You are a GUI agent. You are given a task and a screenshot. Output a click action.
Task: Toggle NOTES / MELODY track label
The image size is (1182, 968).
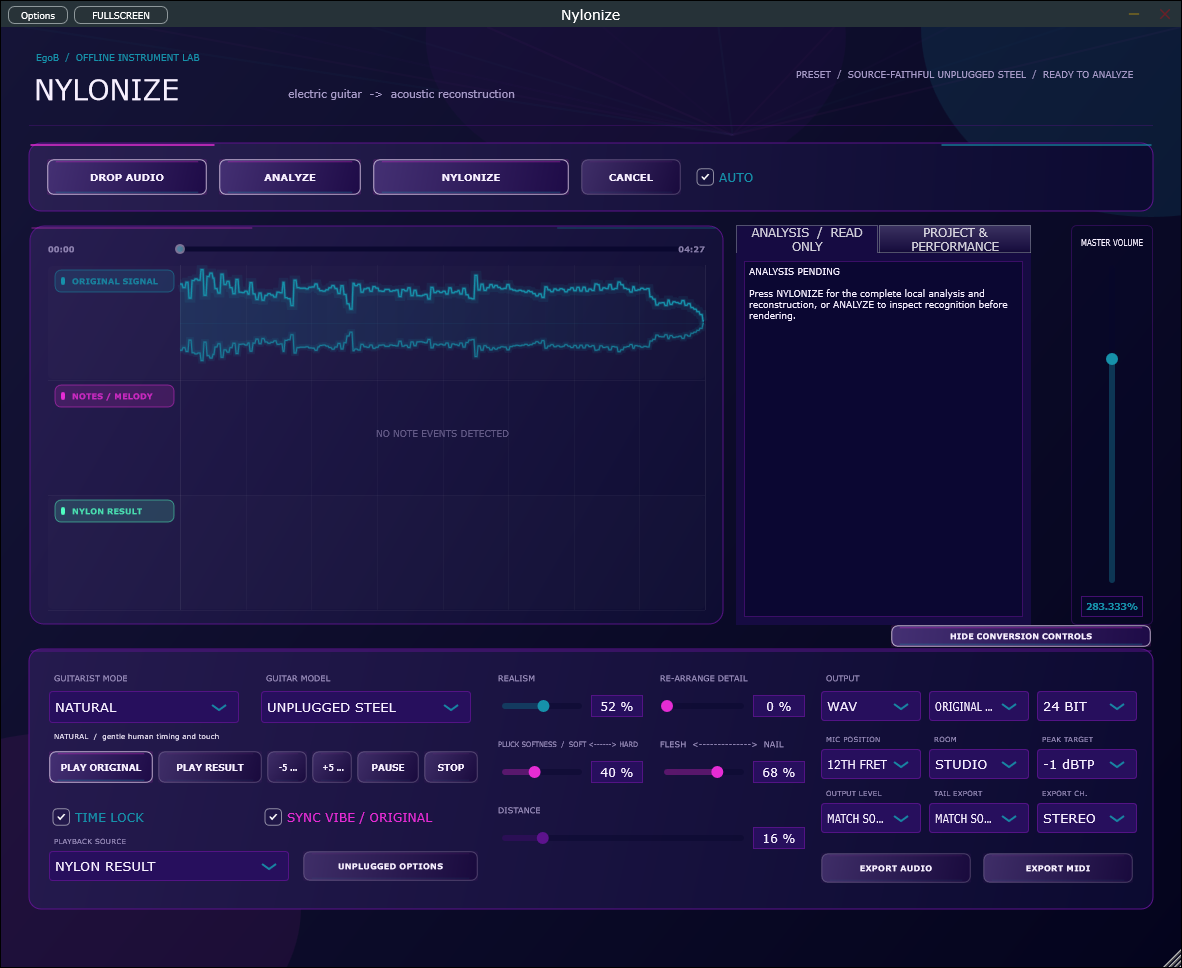coord(115,396)
